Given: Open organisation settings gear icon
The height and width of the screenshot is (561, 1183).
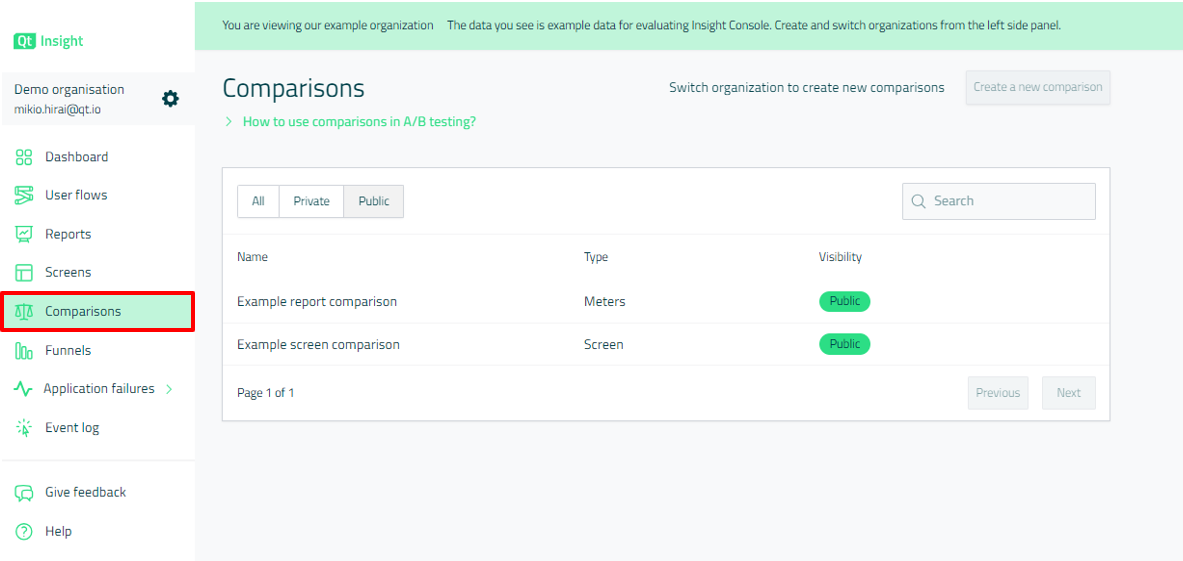Looking at the screenshot, I should point(171,98).
